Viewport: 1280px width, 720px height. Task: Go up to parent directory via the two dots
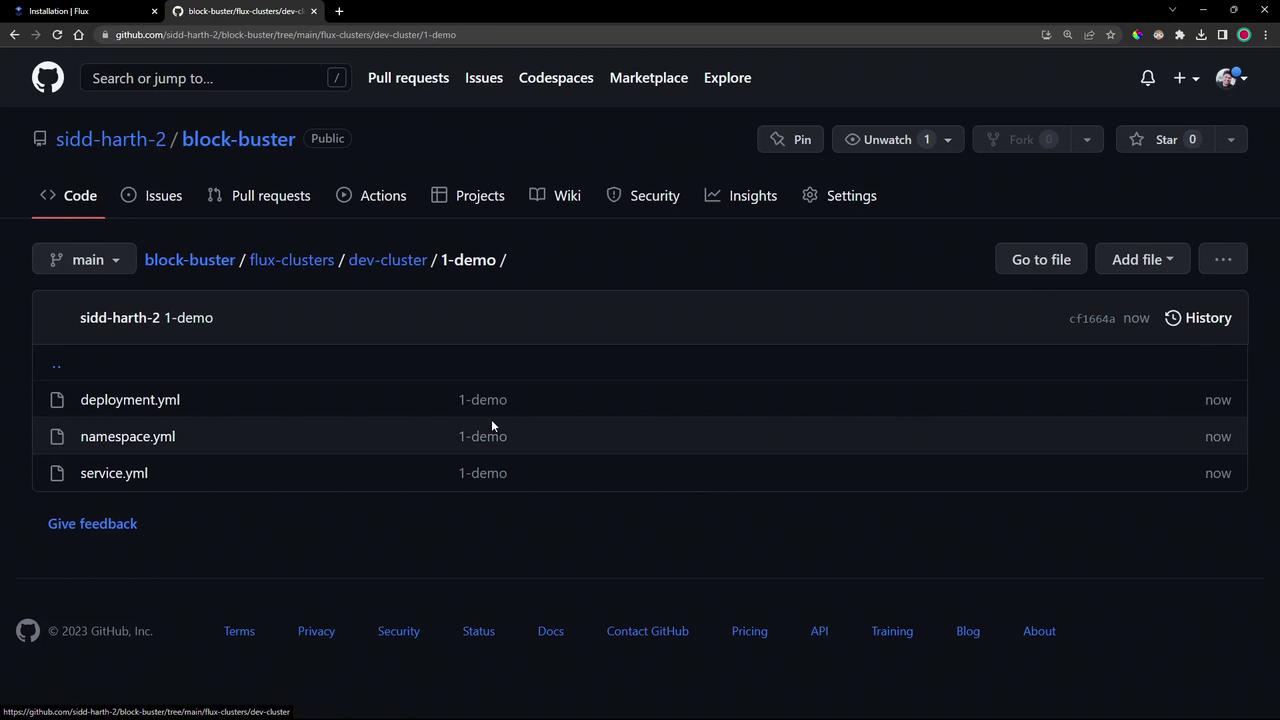[56, 364]
